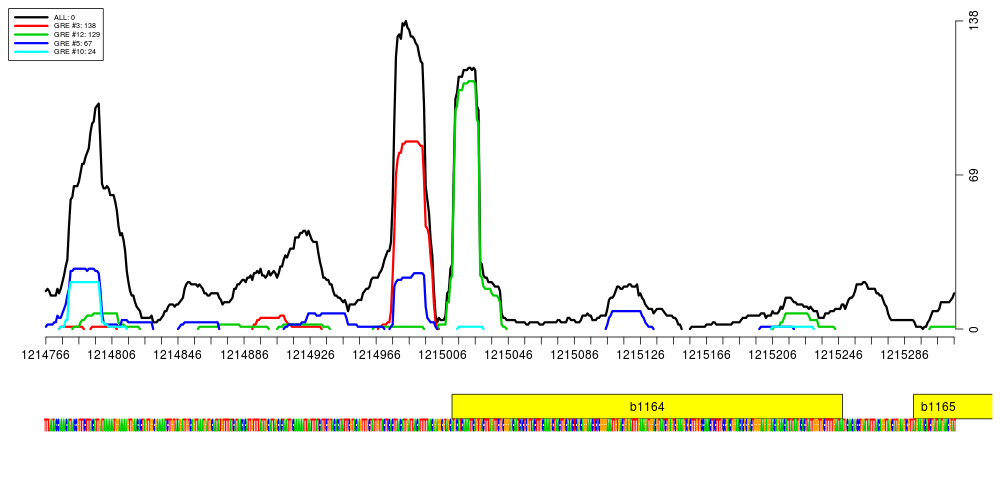The image size is (1000, 500).
Task: Click the multicolored sequence bar below b1164
Action: [x=646, y=425]
